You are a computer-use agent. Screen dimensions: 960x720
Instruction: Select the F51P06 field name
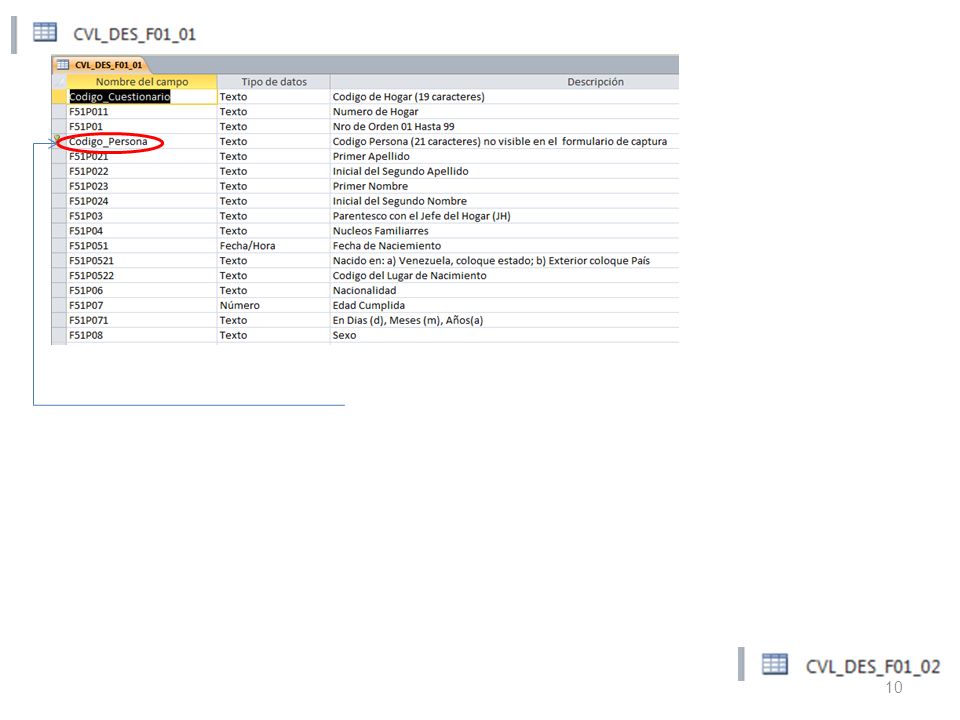click(86, 290)
